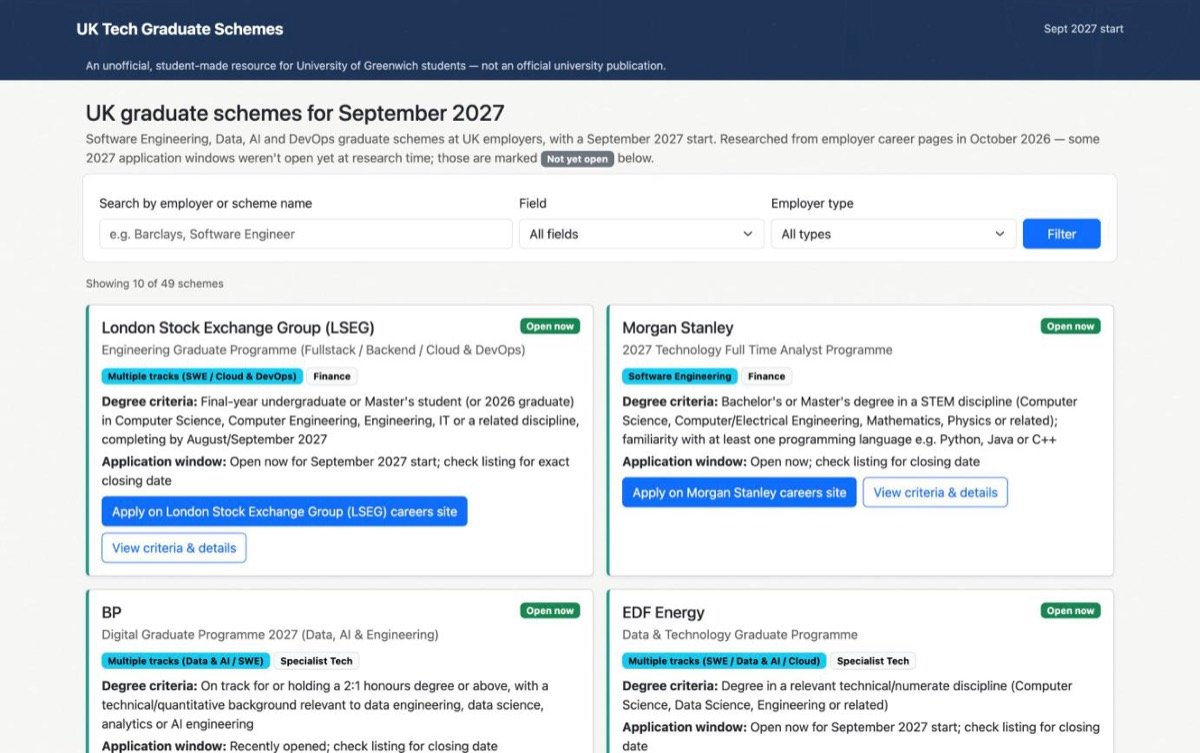Click the Open now badge on LSEG card
This screenshot has height=753, width=1200.
pos(550,326)
